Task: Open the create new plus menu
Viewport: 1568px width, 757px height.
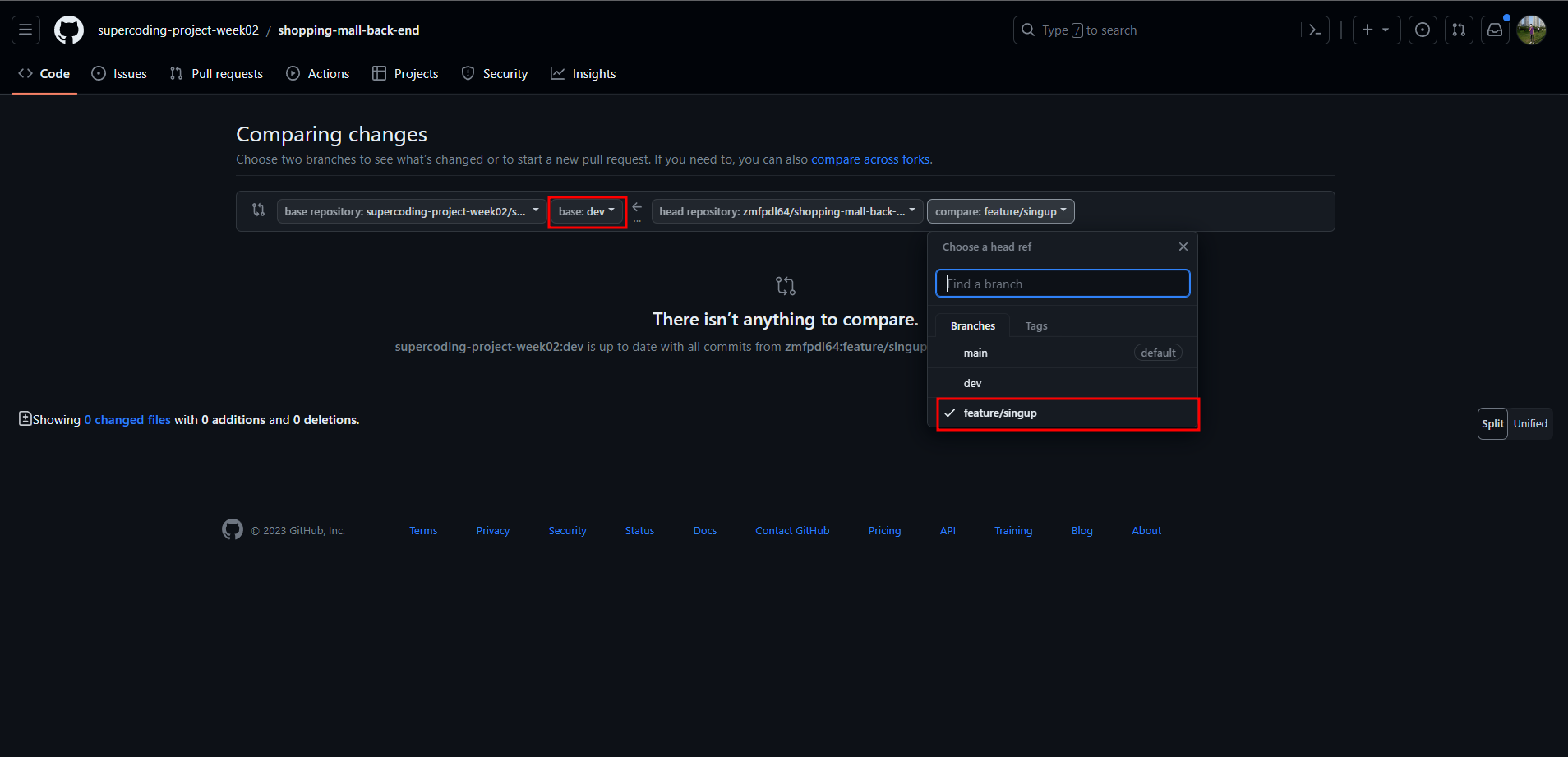Action: point(1377,30)
